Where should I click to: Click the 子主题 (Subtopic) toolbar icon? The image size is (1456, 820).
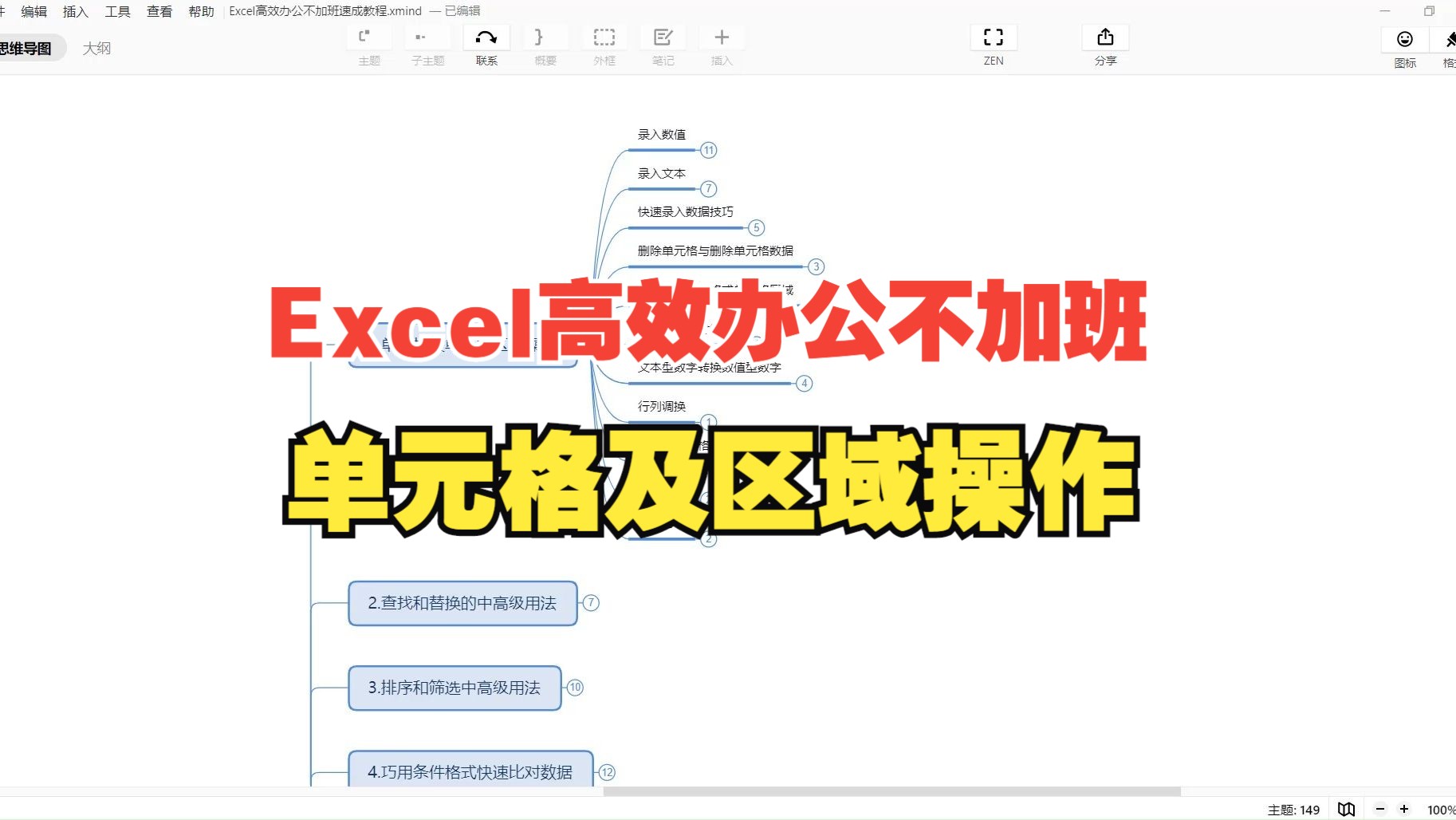click(427, 37)
